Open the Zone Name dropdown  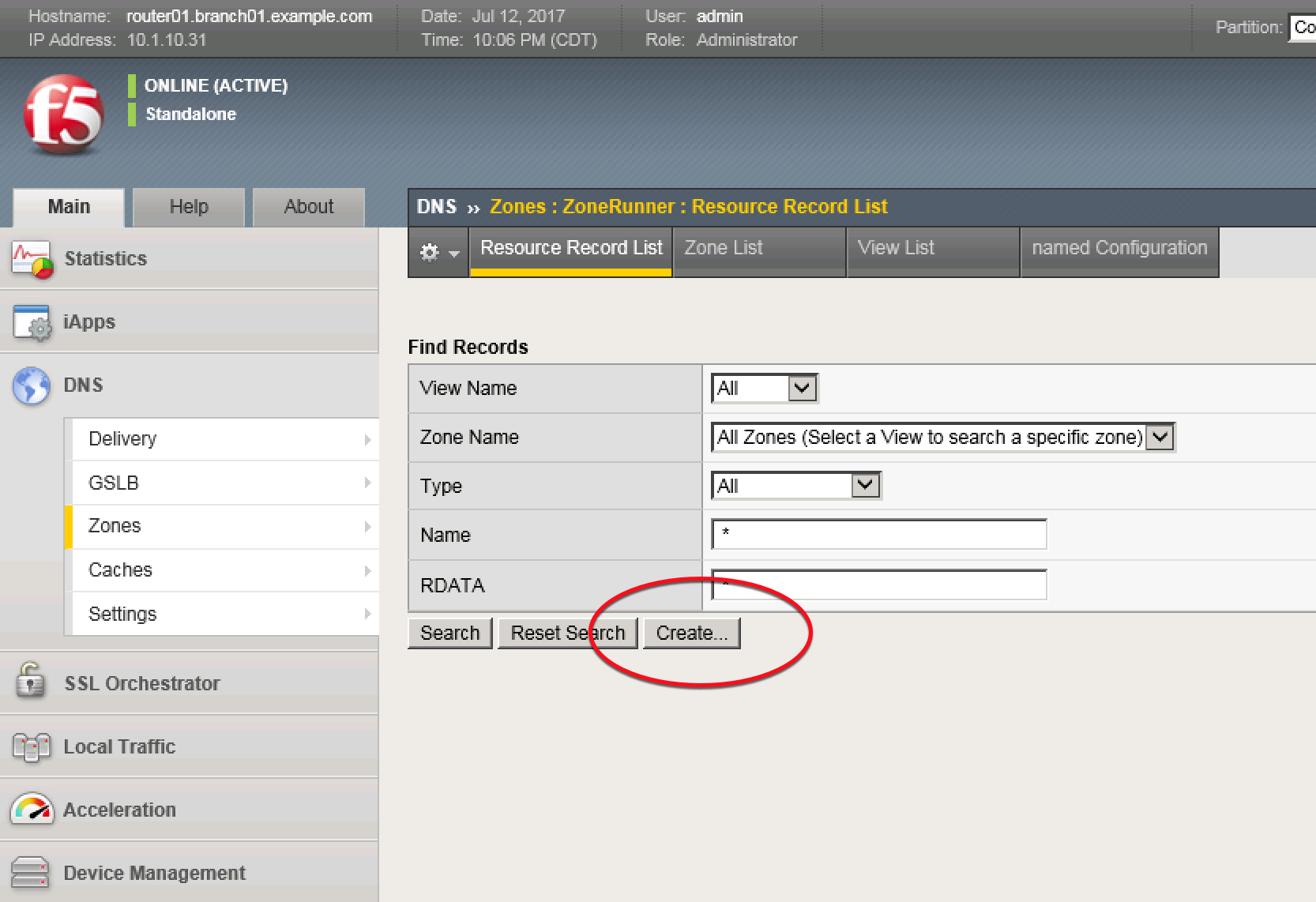pyautogui.click(x=943, y=438)
